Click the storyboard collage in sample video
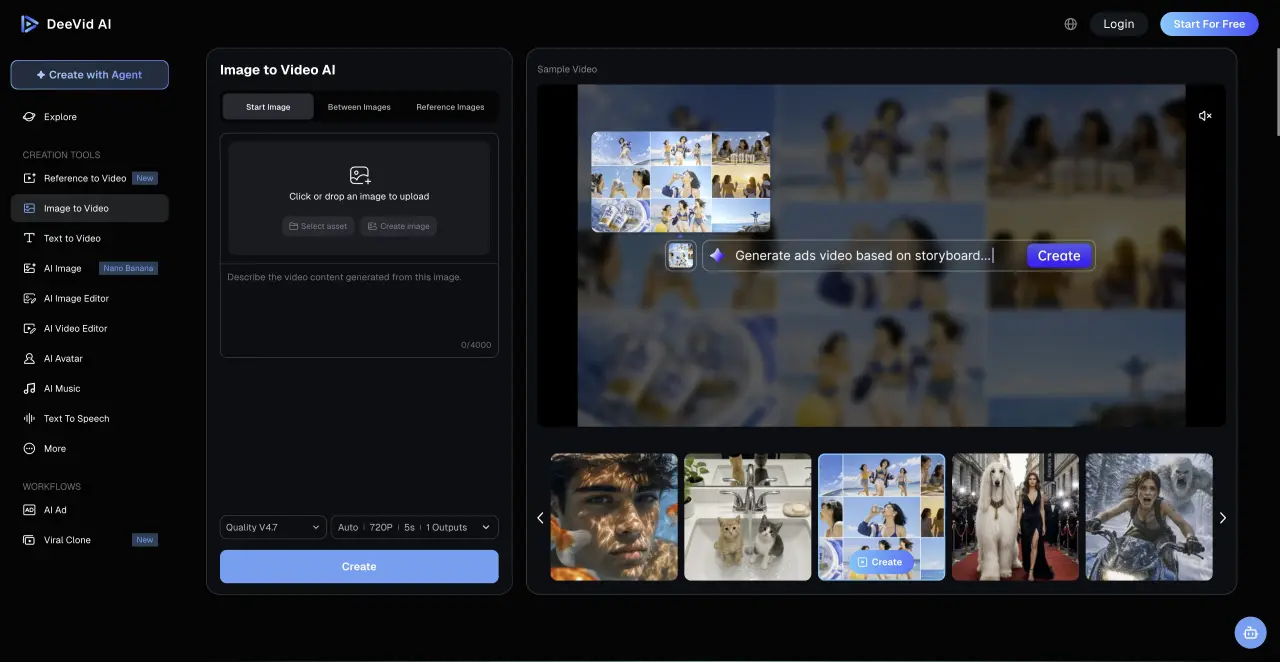Viewport: 1280px width, 662px height. (x=681, y=182)
